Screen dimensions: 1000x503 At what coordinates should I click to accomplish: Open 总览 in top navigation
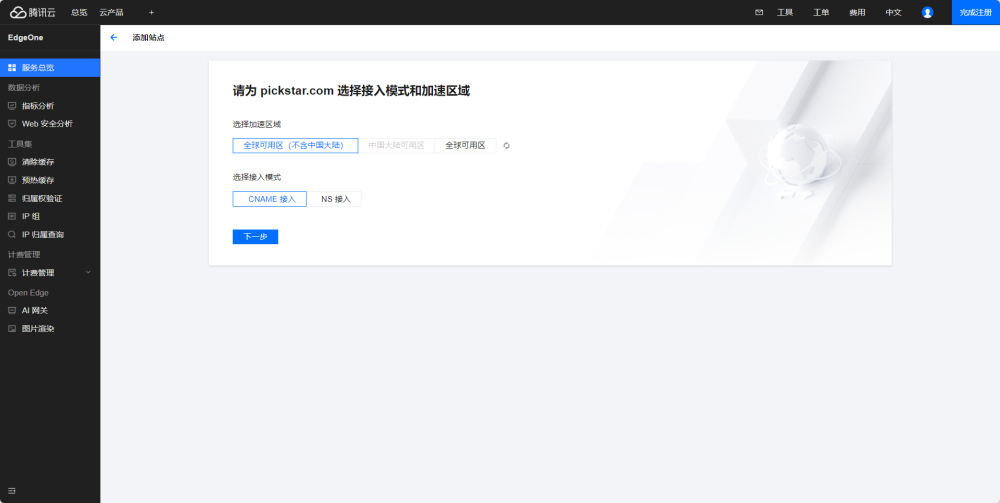[x=79, y=12]
